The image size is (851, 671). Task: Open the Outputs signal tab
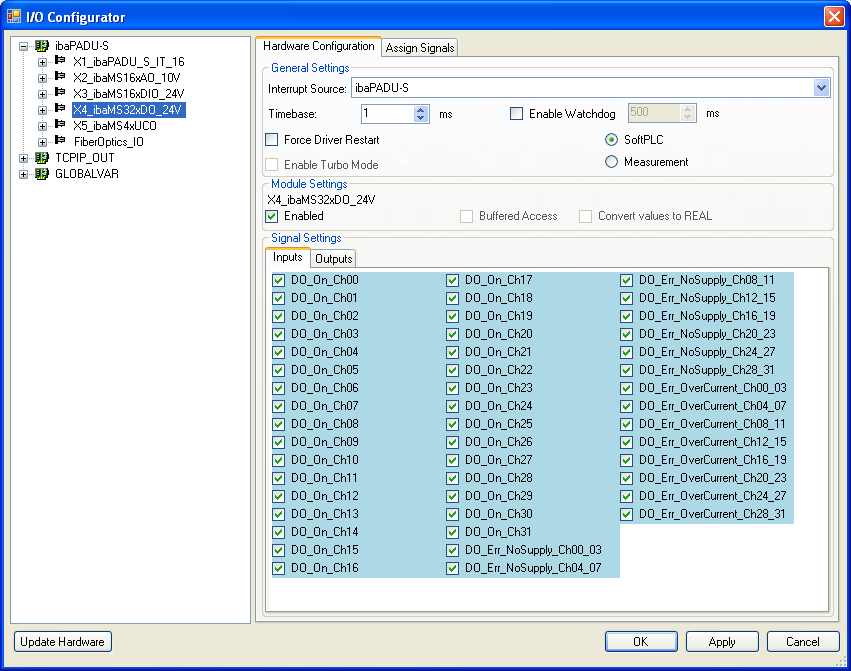pyautogui.click(x=334, y=259)
